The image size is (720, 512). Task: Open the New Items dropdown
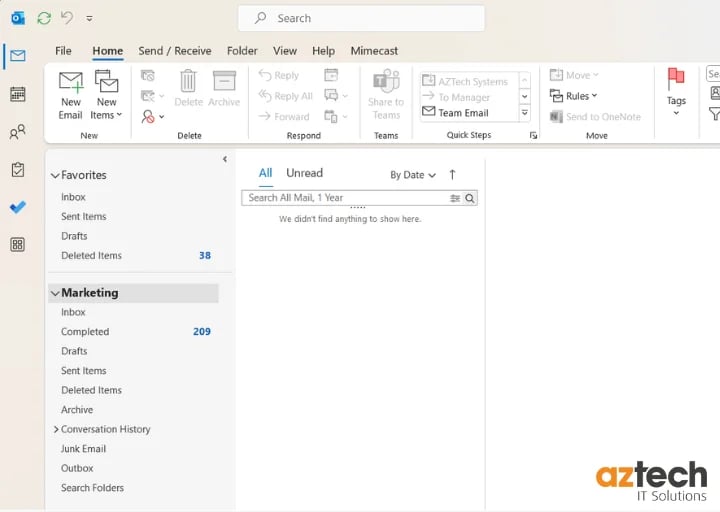[x=106, y=96]
